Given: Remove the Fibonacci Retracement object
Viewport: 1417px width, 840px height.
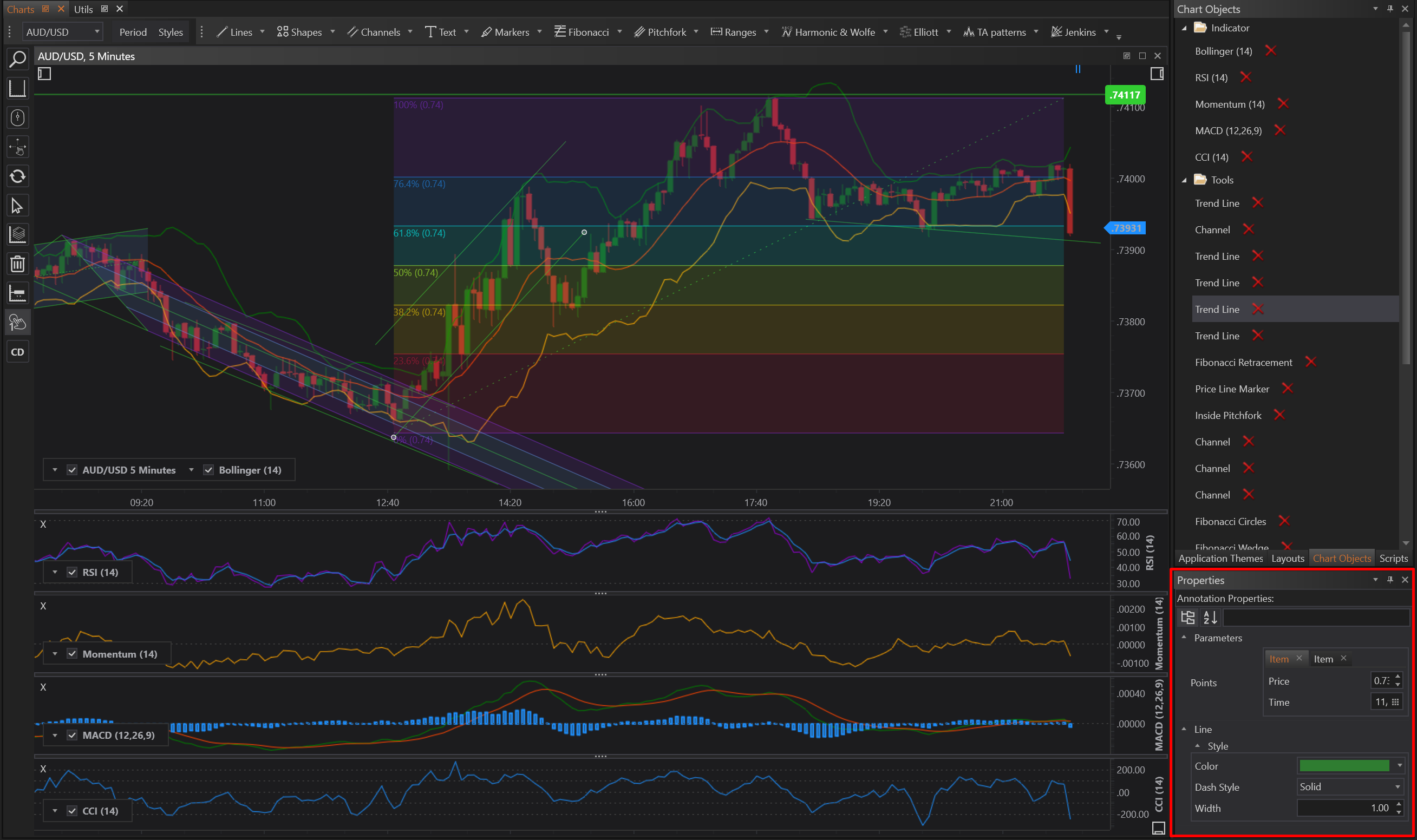Looking at the screenshot, I should pyautogui.click(x=1310, y=362).
